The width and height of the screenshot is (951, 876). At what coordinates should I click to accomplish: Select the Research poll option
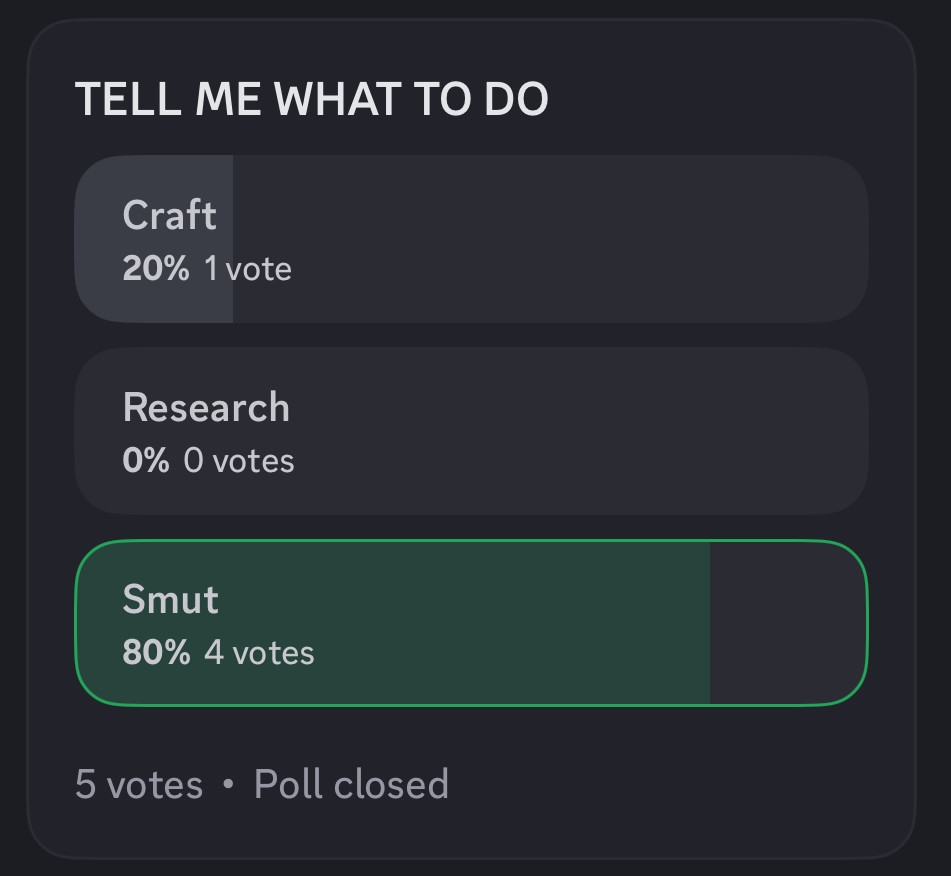[471, 431]
